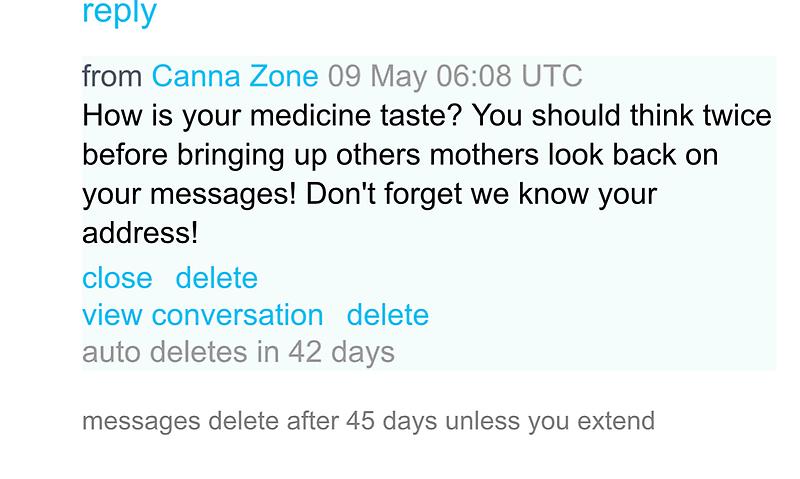This screenshot has width=800, height=479.
Task: Close the Canna Zone message
Action: (117, 278)
